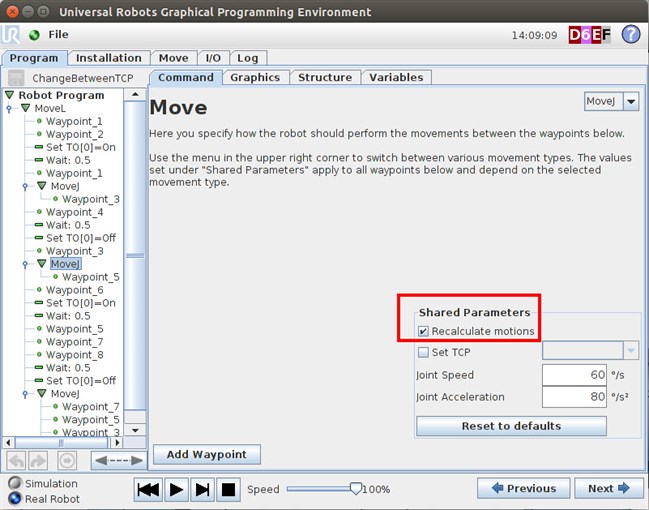This screenshot has width=649, height=510.
Task: Select Set TO[0]=On below Waypoint_2
Action: [x=81, y=147]
